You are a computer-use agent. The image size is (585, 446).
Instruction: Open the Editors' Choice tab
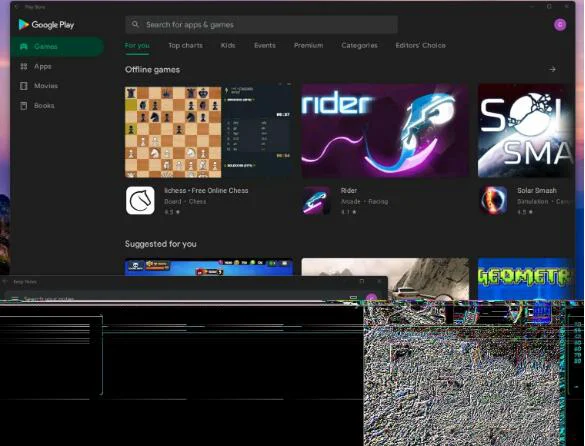coord(420,46)
